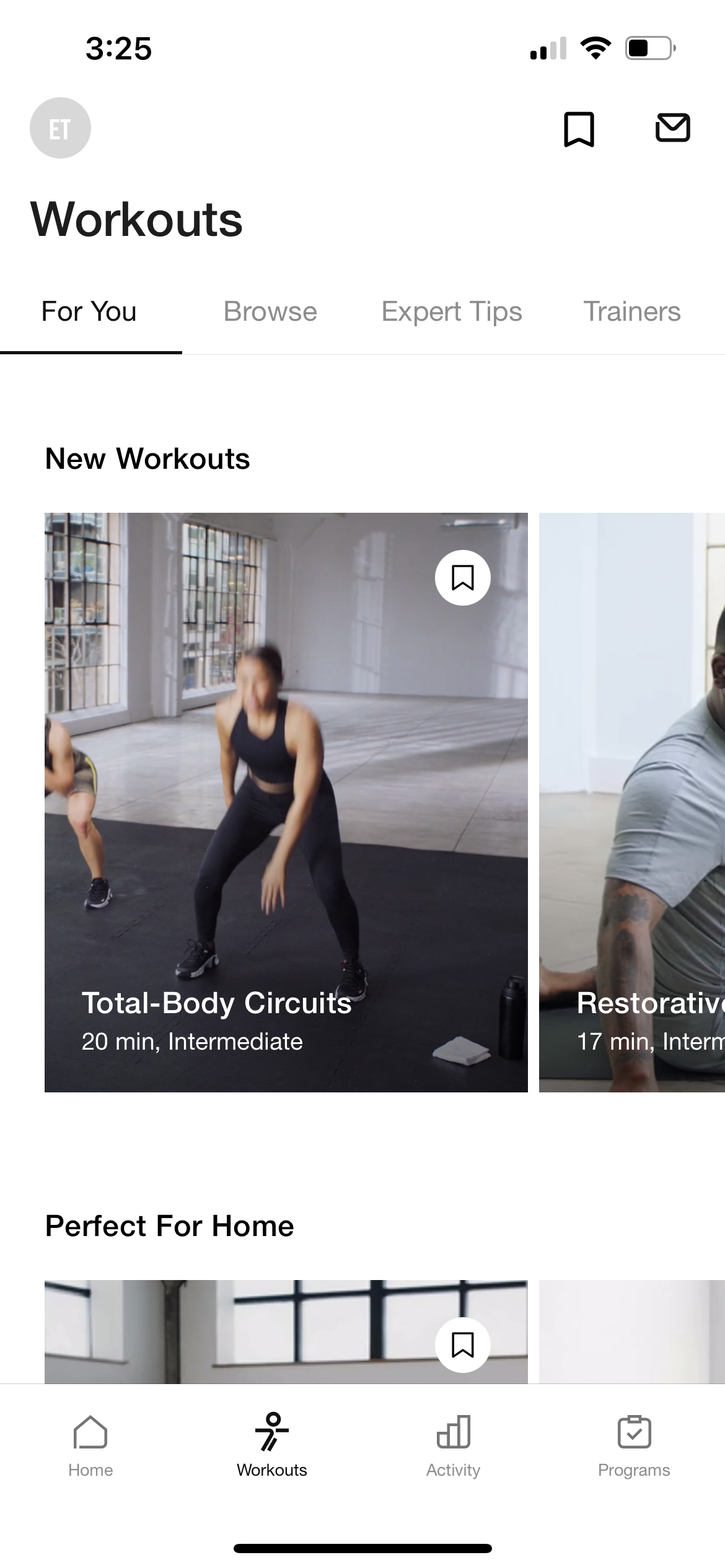Open saved workouts bookmark icon in header
Viewport: 725px width, 1568px height.
(x=579, y=129)
